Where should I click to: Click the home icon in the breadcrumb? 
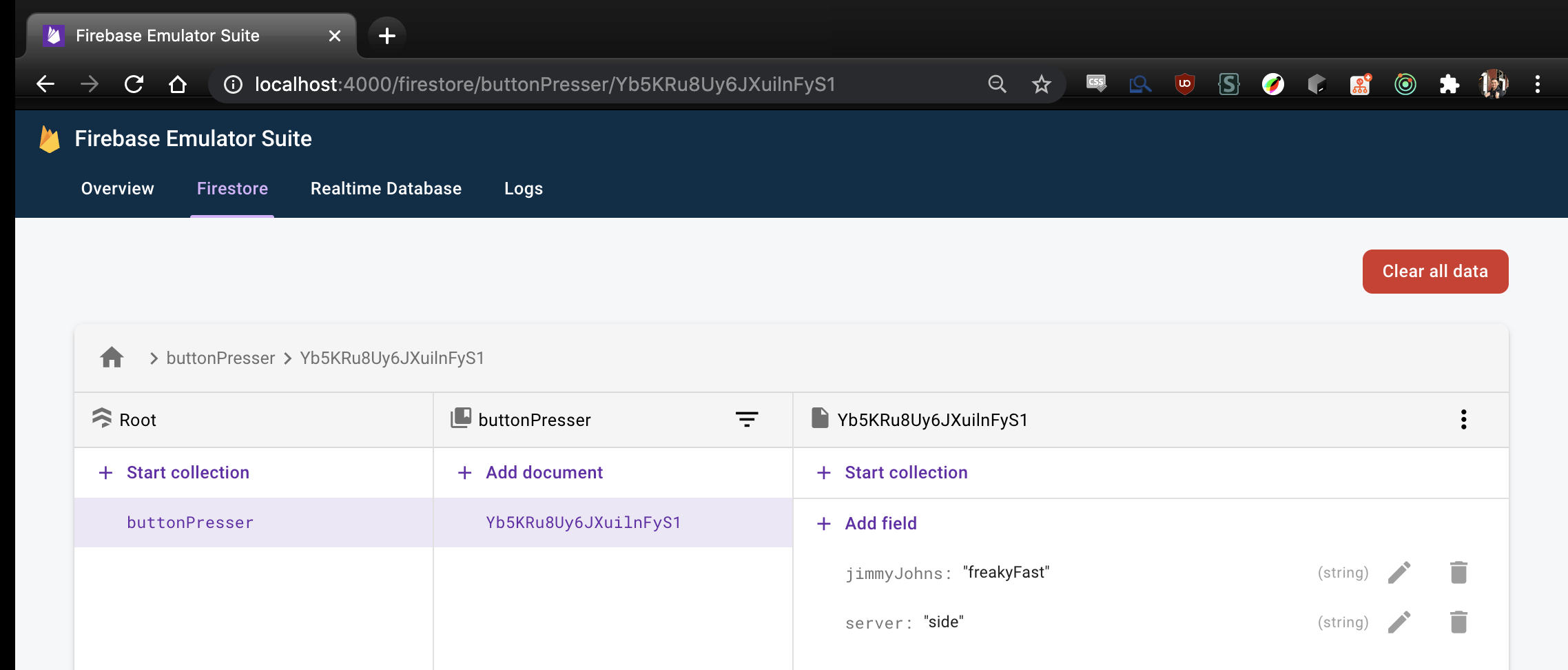click(112, 357)
